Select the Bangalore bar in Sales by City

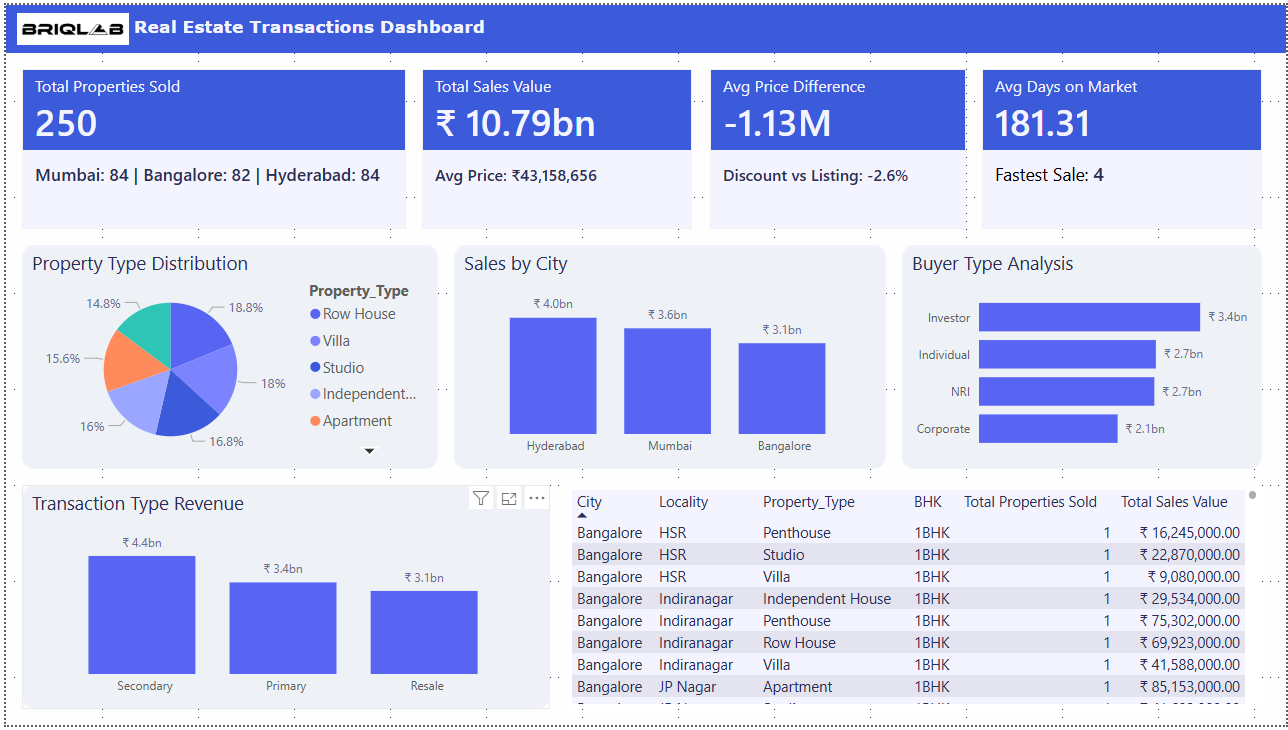[x=782, y=388]
